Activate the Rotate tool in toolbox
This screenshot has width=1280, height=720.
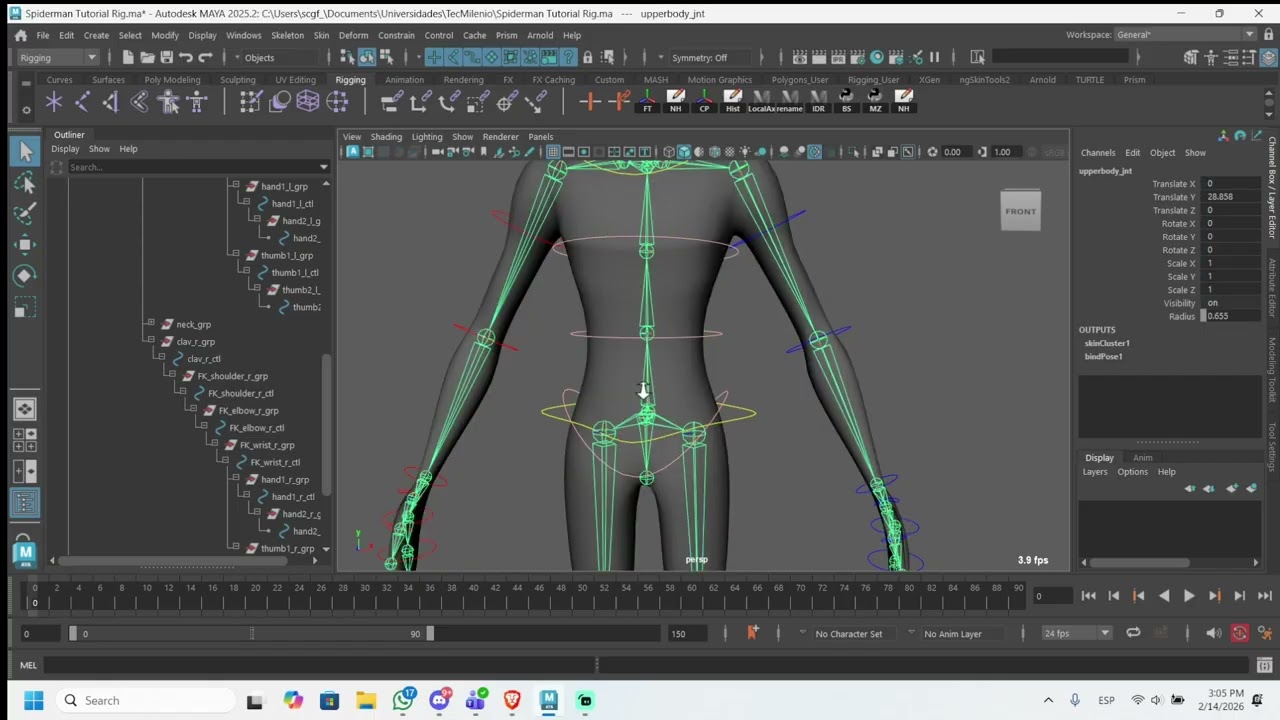pyautogui.click(x=25, y=275)
